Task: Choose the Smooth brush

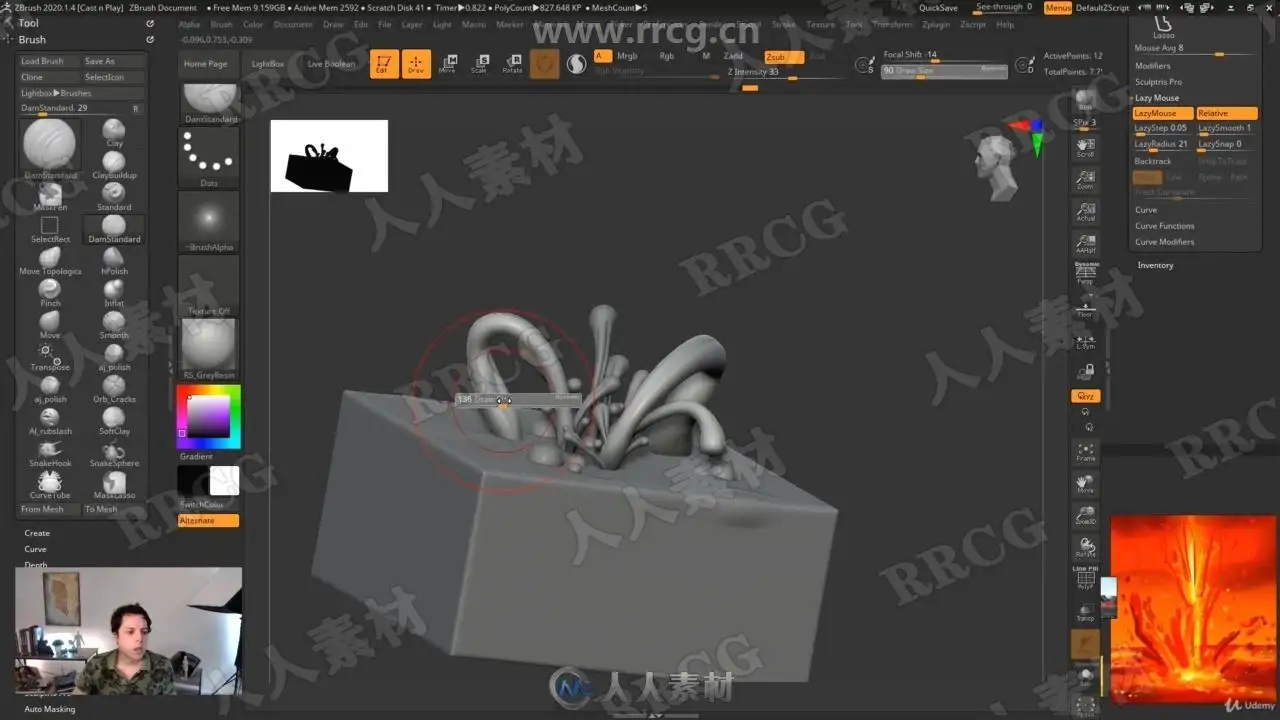Action: pos(114,324)
